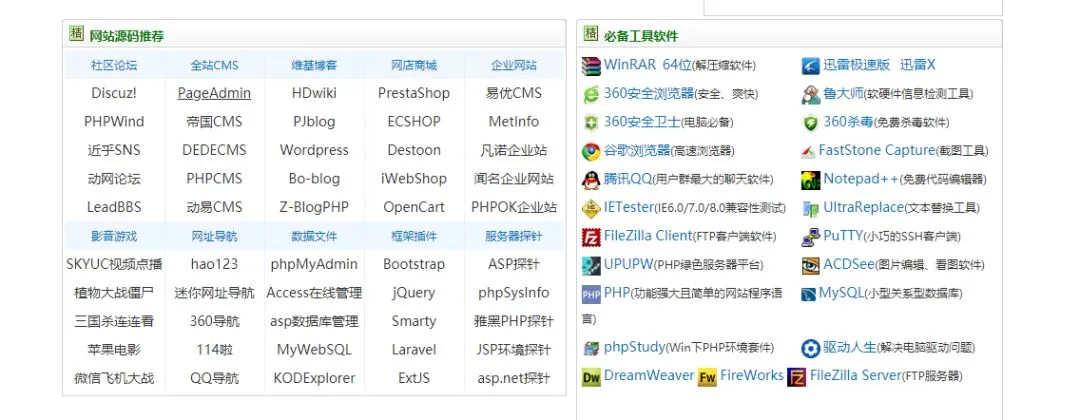Click the UltraReplace icon

pos(811,209)
